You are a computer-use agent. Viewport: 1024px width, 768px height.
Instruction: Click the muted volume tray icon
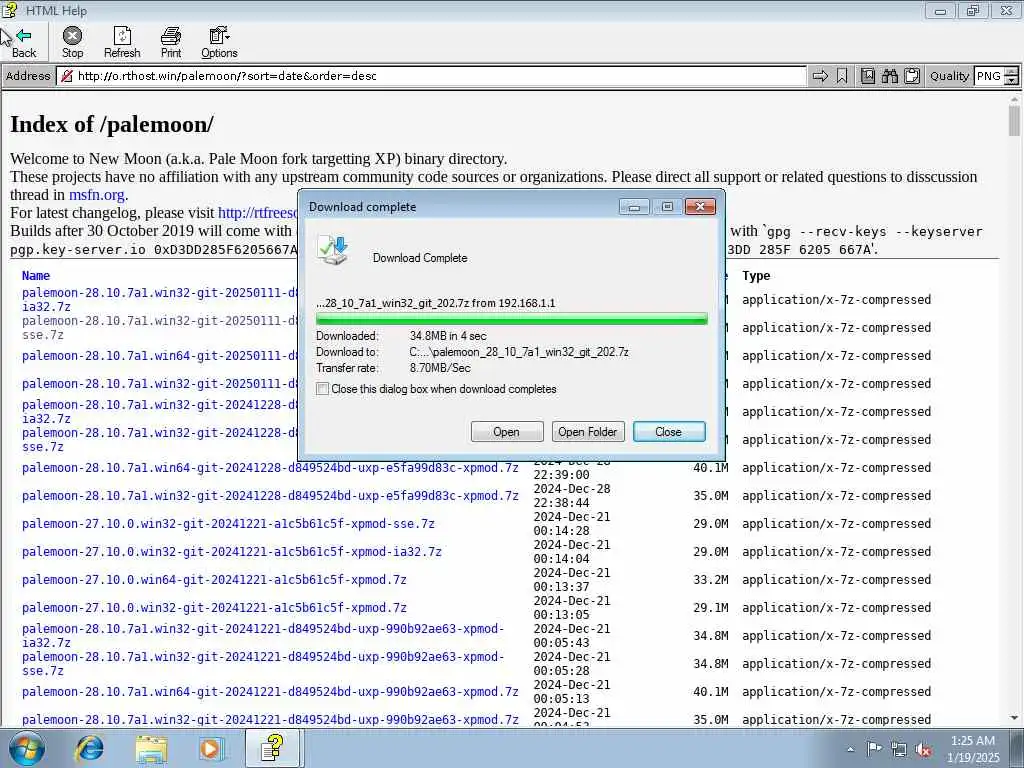[x=923, y=749]
